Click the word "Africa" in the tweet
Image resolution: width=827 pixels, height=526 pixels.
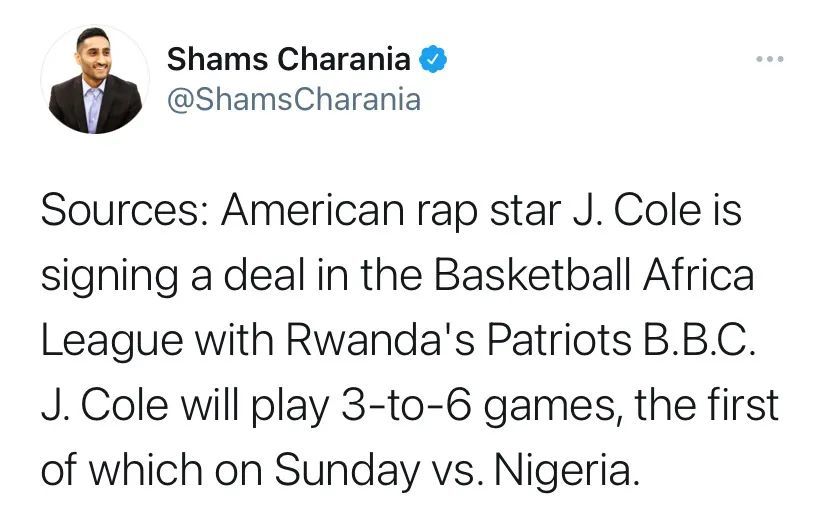698,275
